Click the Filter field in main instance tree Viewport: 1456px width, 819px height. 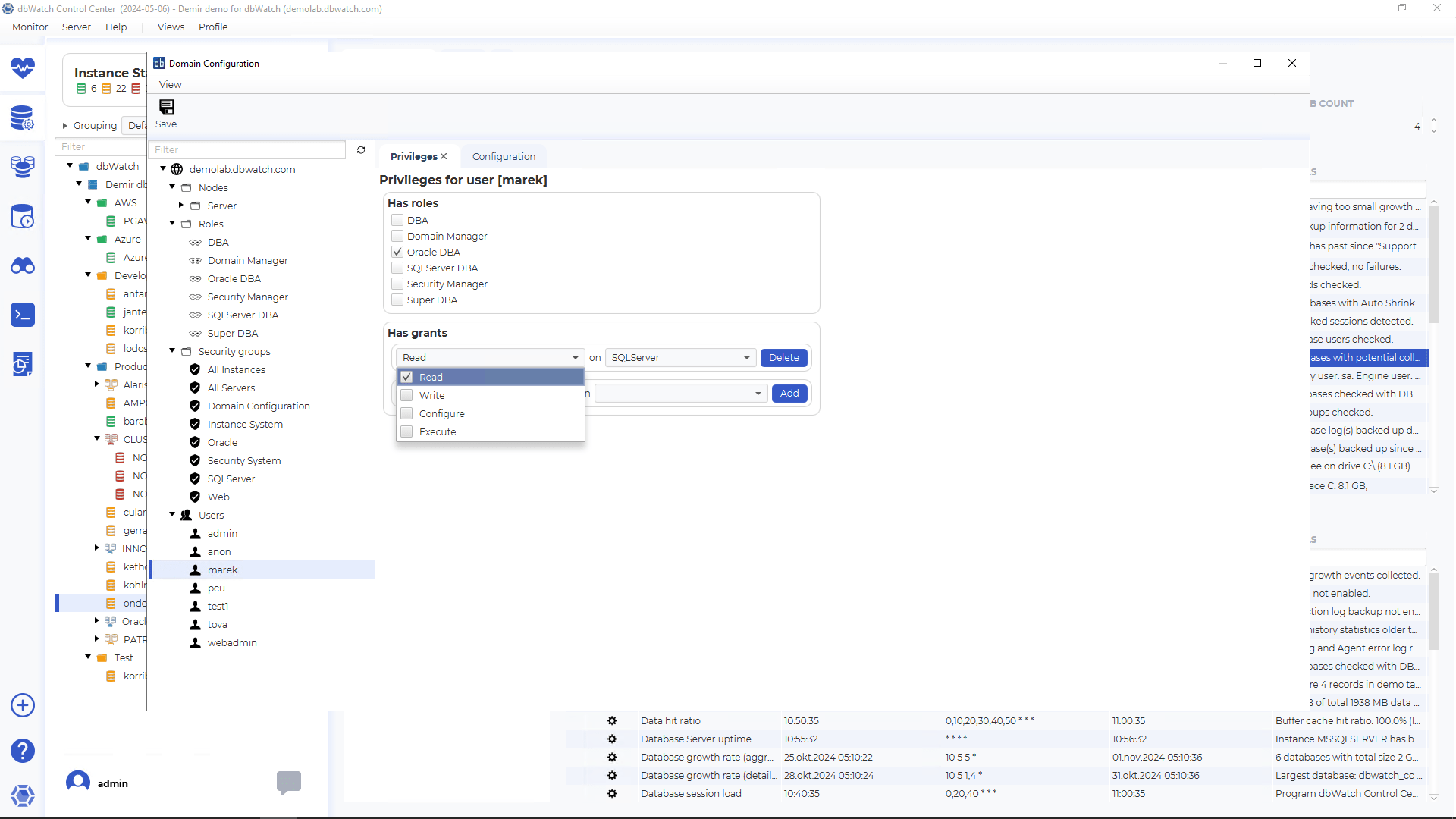pos(100,147)
